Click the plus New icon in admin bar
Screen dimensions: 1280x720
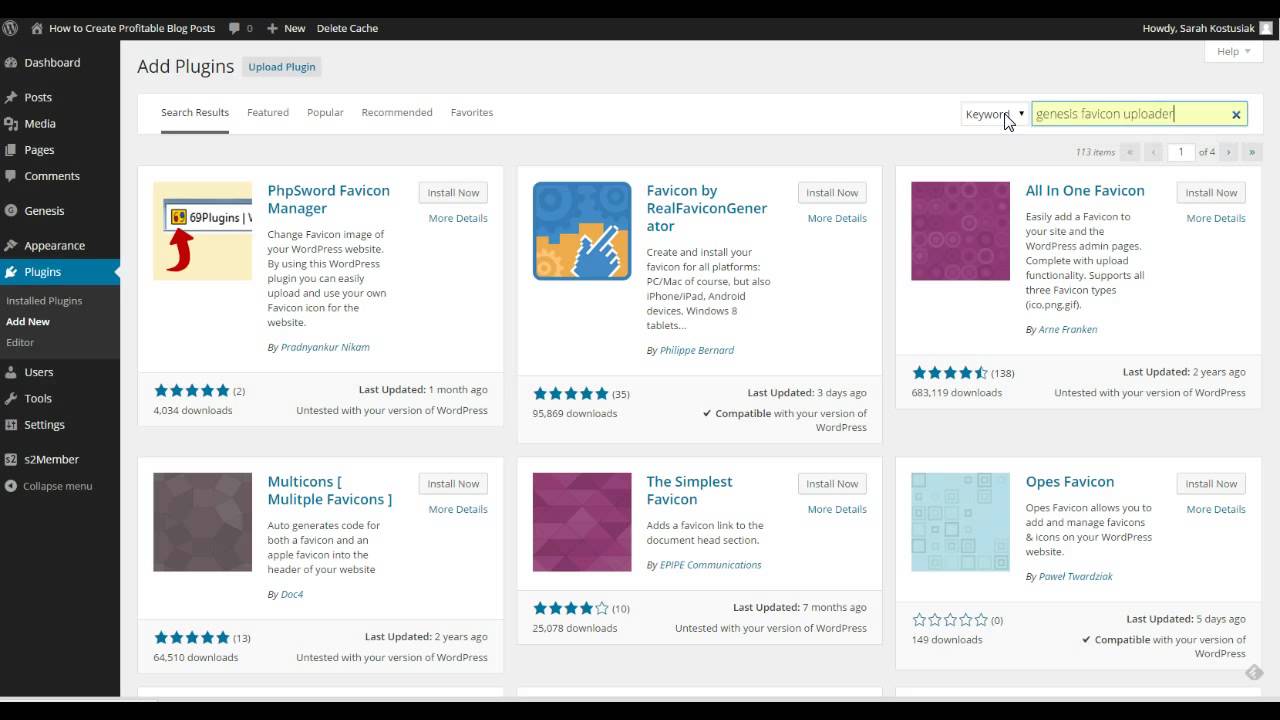coord(272,28)
